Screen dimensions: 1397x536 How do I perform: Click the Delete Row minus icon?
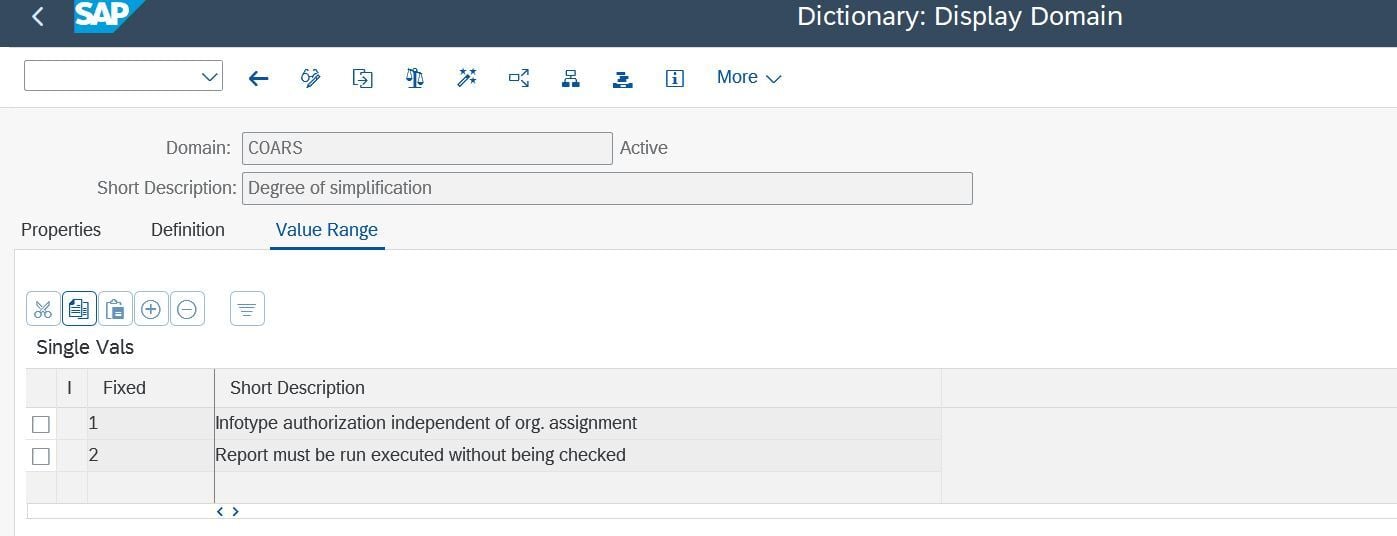tap(187, 309)
